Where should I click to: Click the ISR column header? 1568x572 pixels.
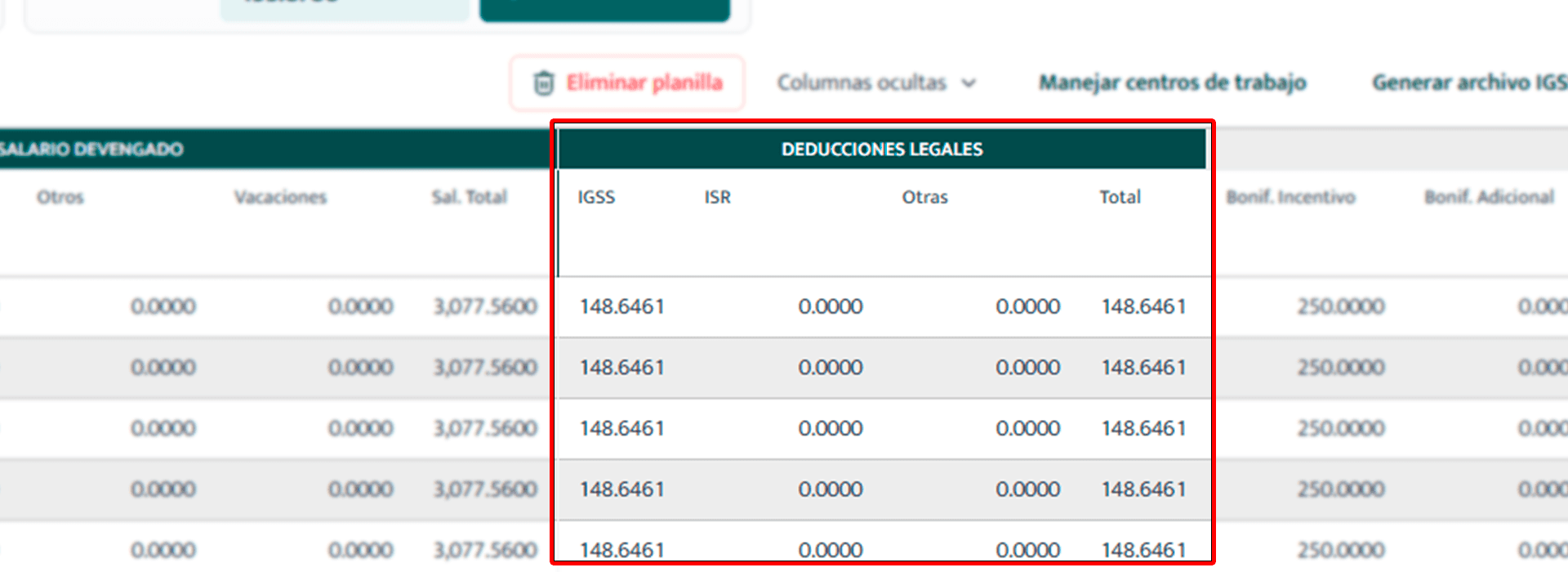(x=718, y=197)
